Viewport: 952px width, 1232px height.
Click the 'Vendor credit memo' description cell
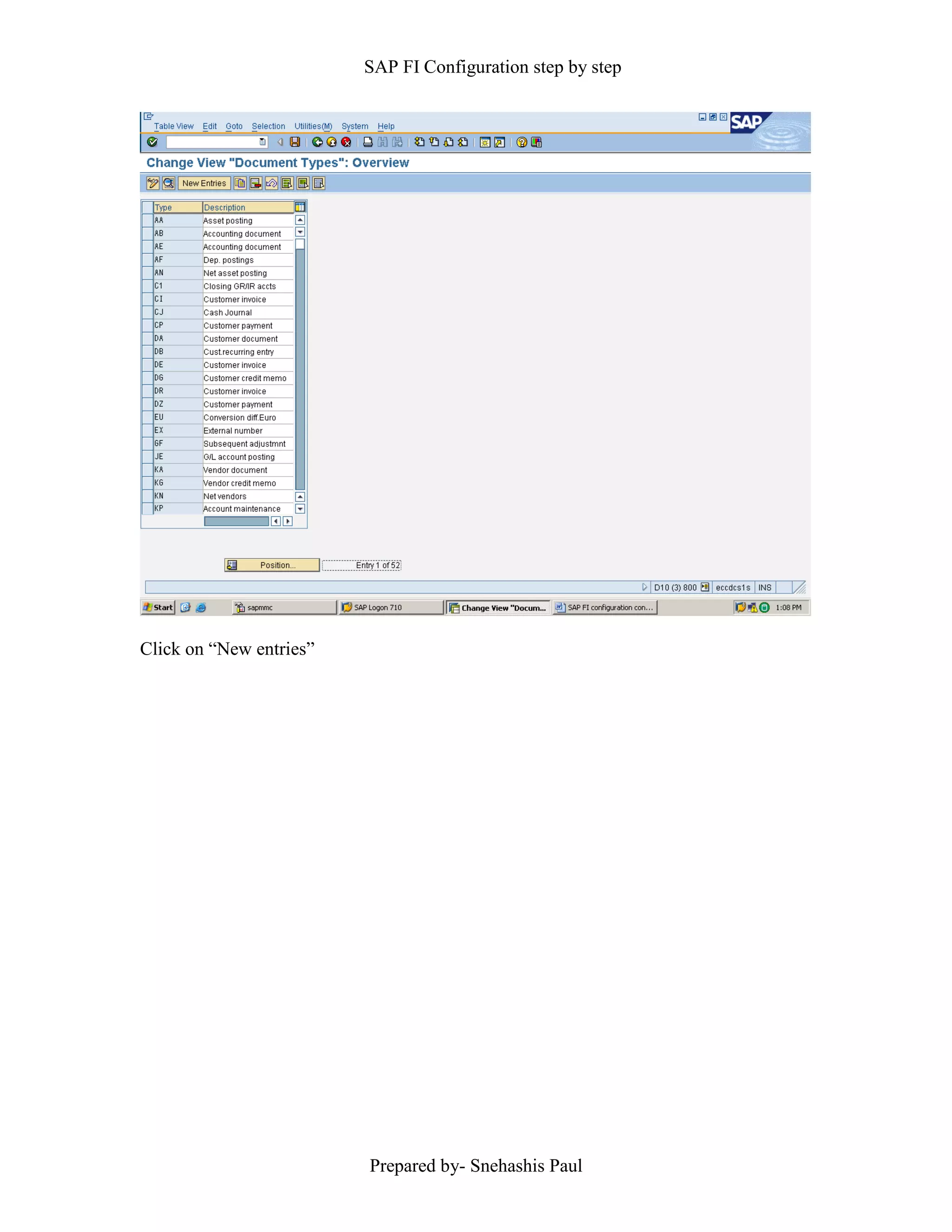(x=248, y=484)
